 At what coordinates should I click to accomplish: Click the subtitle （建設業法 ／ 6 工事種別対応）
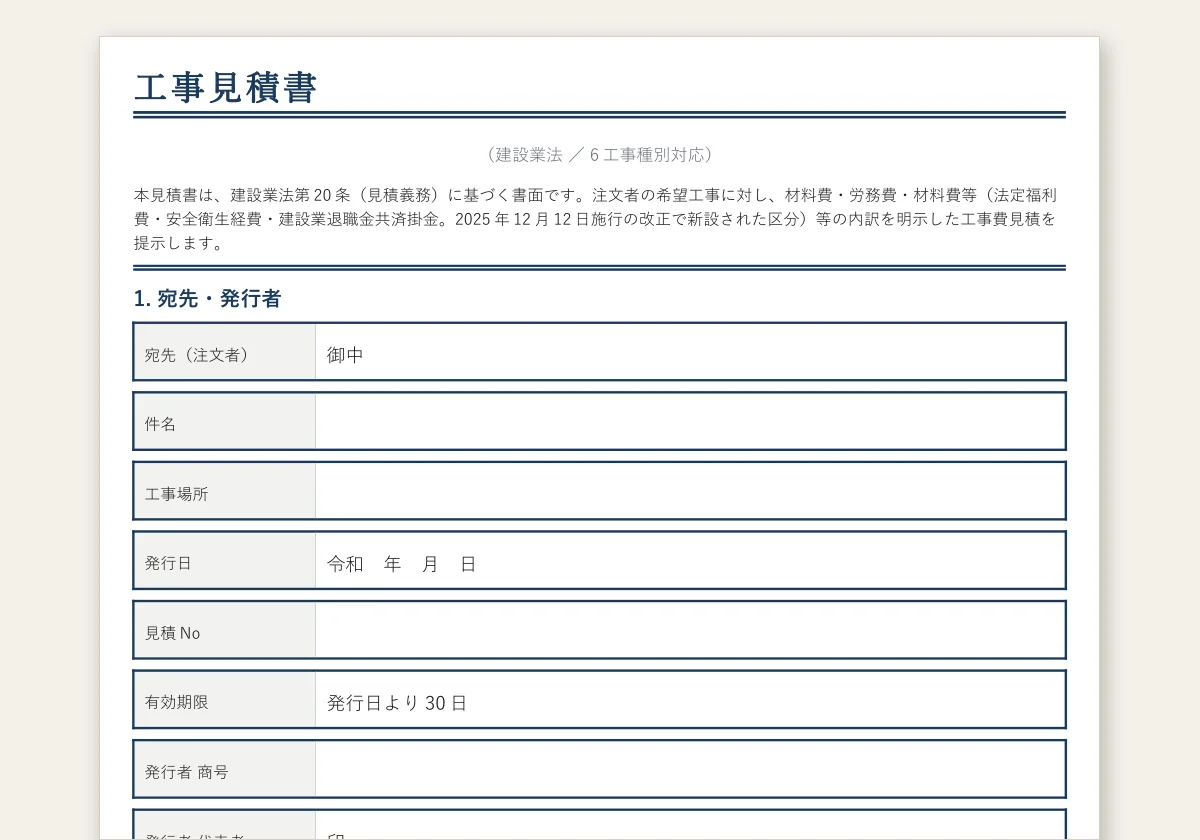coord(600,155)
